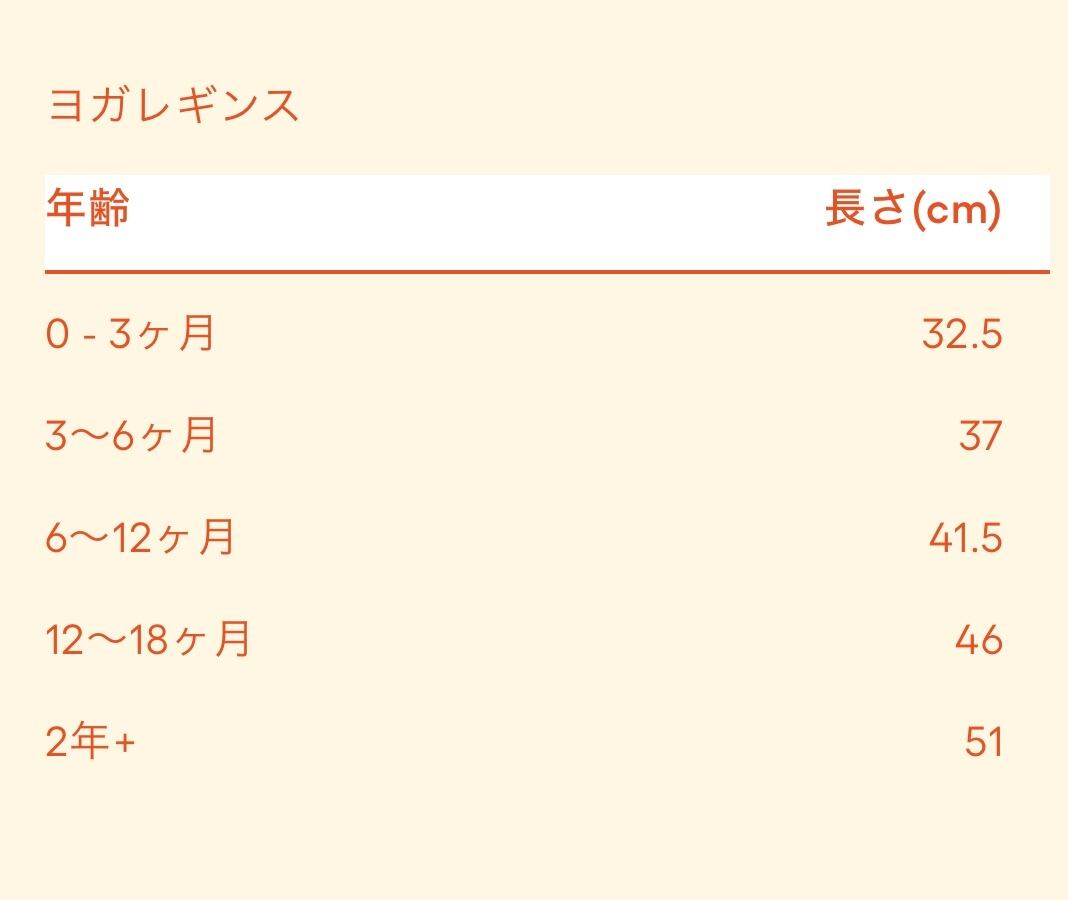Screen dimensions: 1068x900
Task: Select the 37 length value
Action: (x=980, y=436)
